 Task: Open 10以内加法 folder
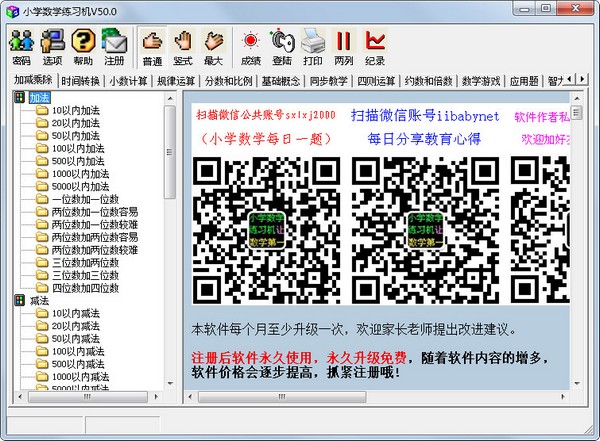coord(68,111)
